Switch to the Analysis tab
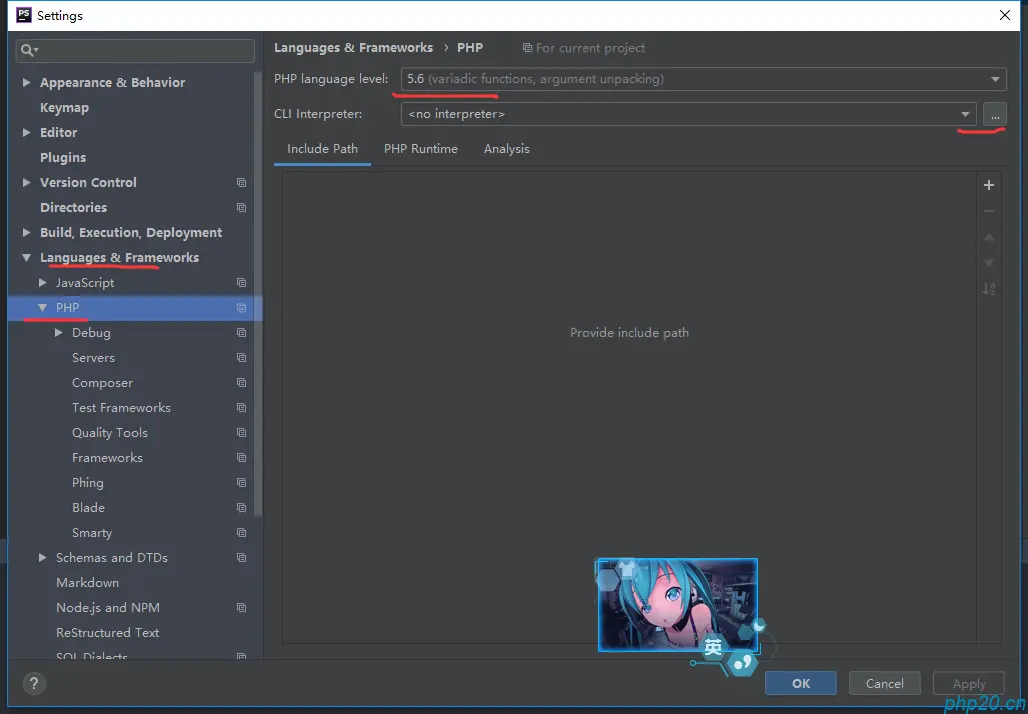This screenshot has height=714, width=1028. pyautogui.click(x=507, y=149)
